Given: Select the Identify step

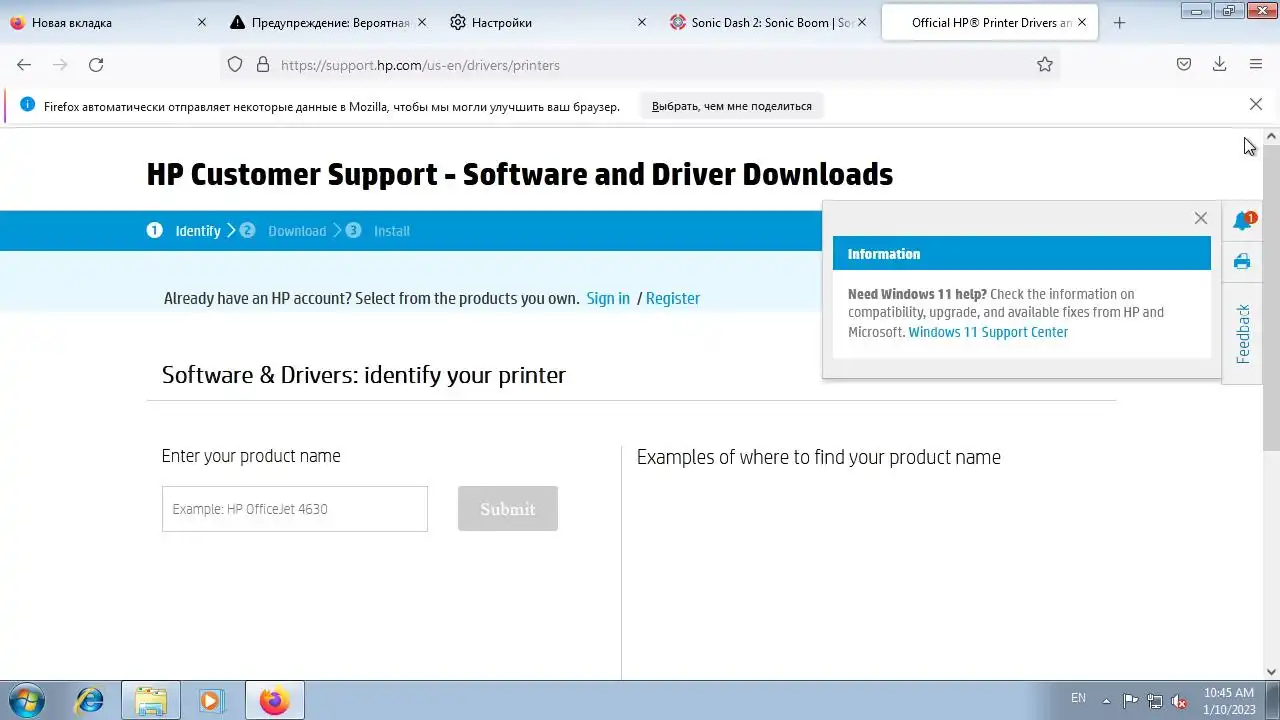Looking at the screenshot, I should point(186,230).
